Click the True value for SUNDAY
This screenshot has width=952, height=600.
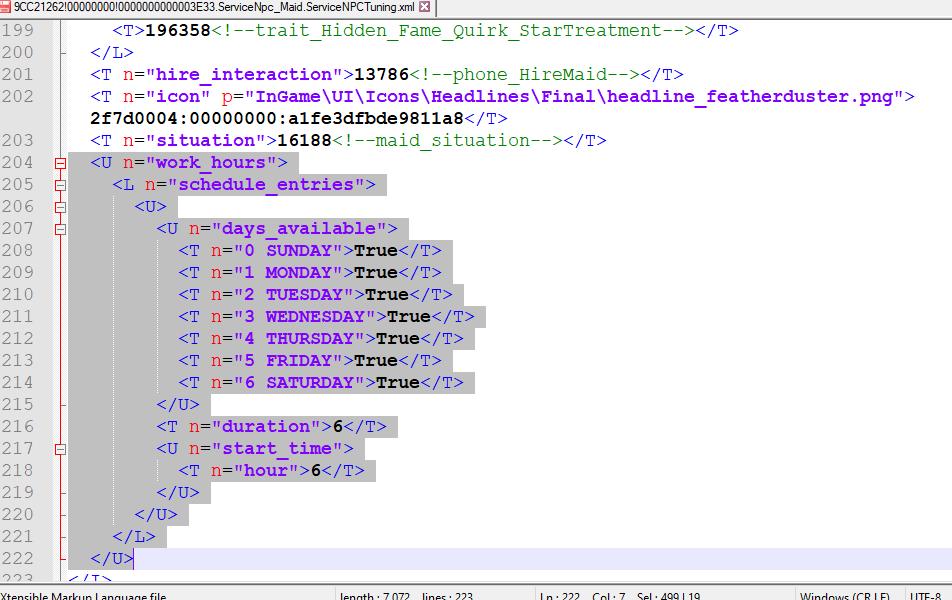(x=376, y=250)
